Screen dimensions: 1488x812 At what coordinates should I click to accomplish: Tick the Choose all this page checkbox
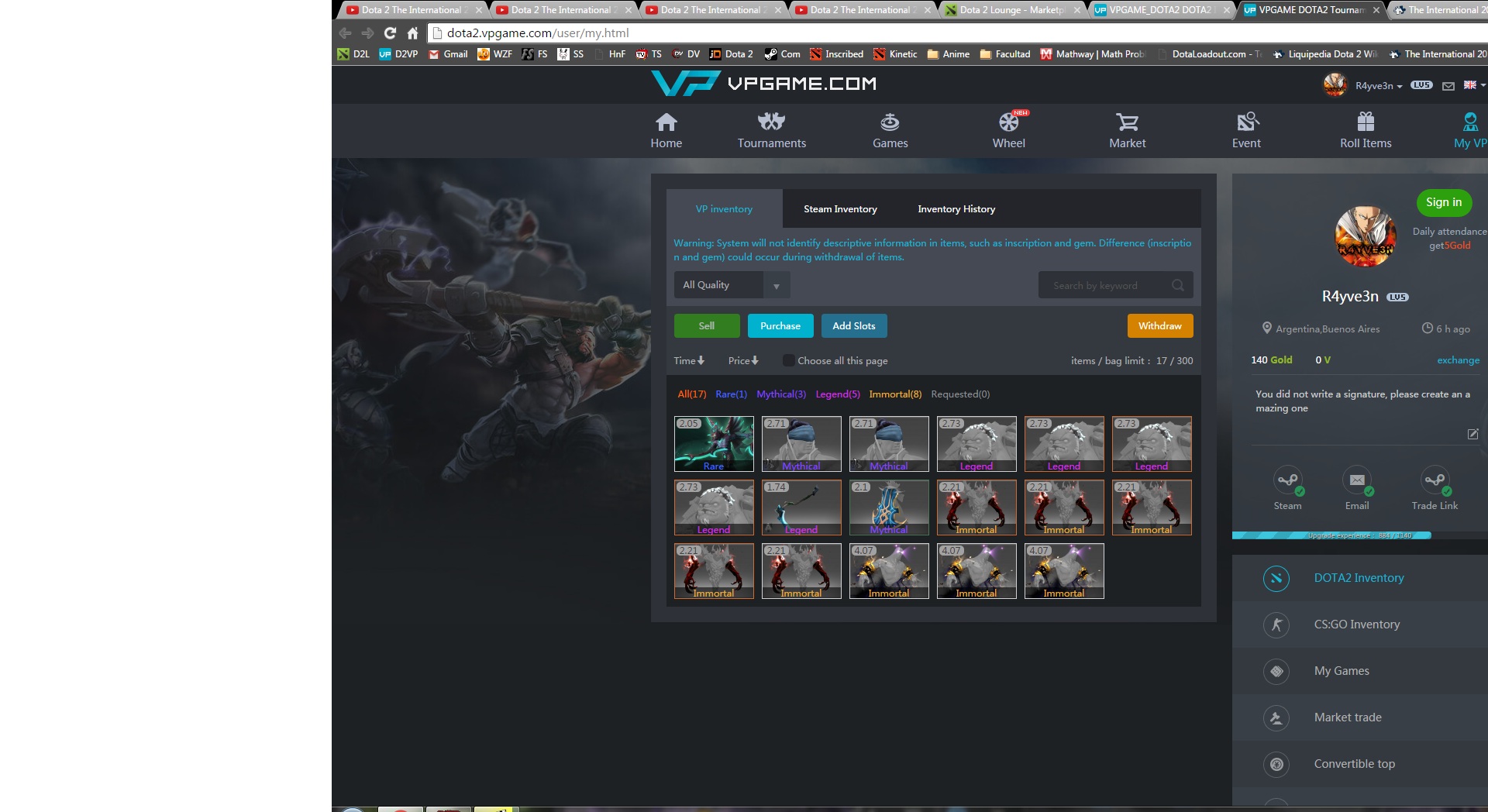(x=788, y=360)
